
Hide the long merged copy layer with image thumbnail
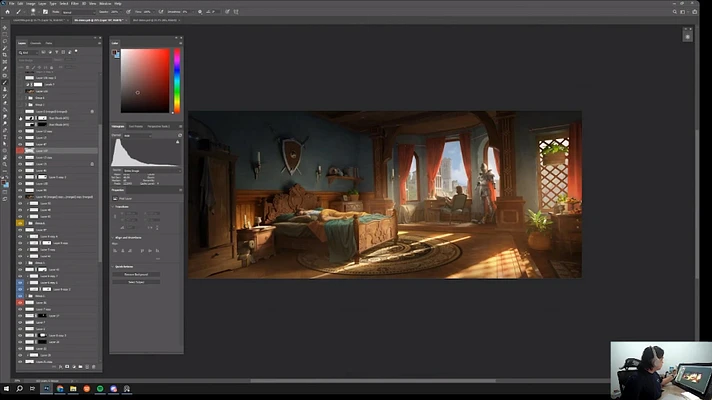[x=20, y=197]
